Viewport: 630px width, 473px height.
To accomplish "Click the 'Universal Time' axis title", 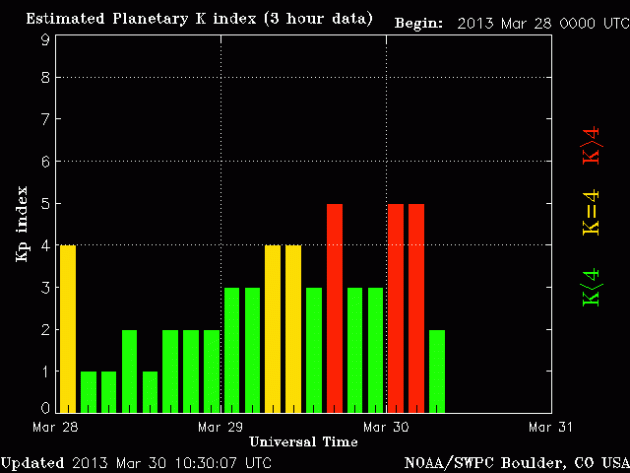I will [x=303, y=440].
